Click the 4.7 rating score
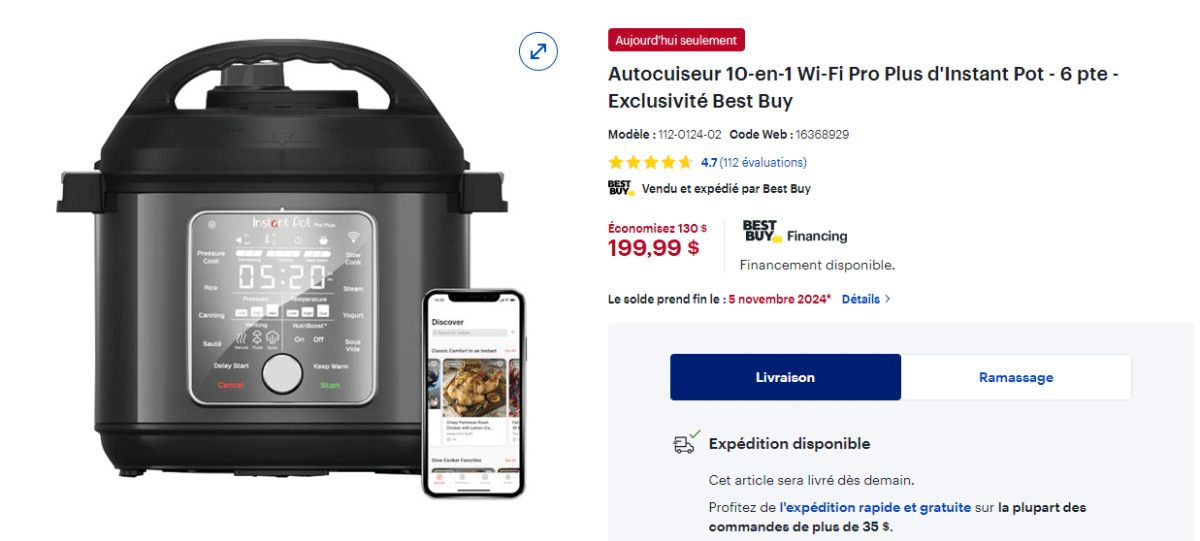The width and height of the screenshot is (1200, 541). click(709, 162)
